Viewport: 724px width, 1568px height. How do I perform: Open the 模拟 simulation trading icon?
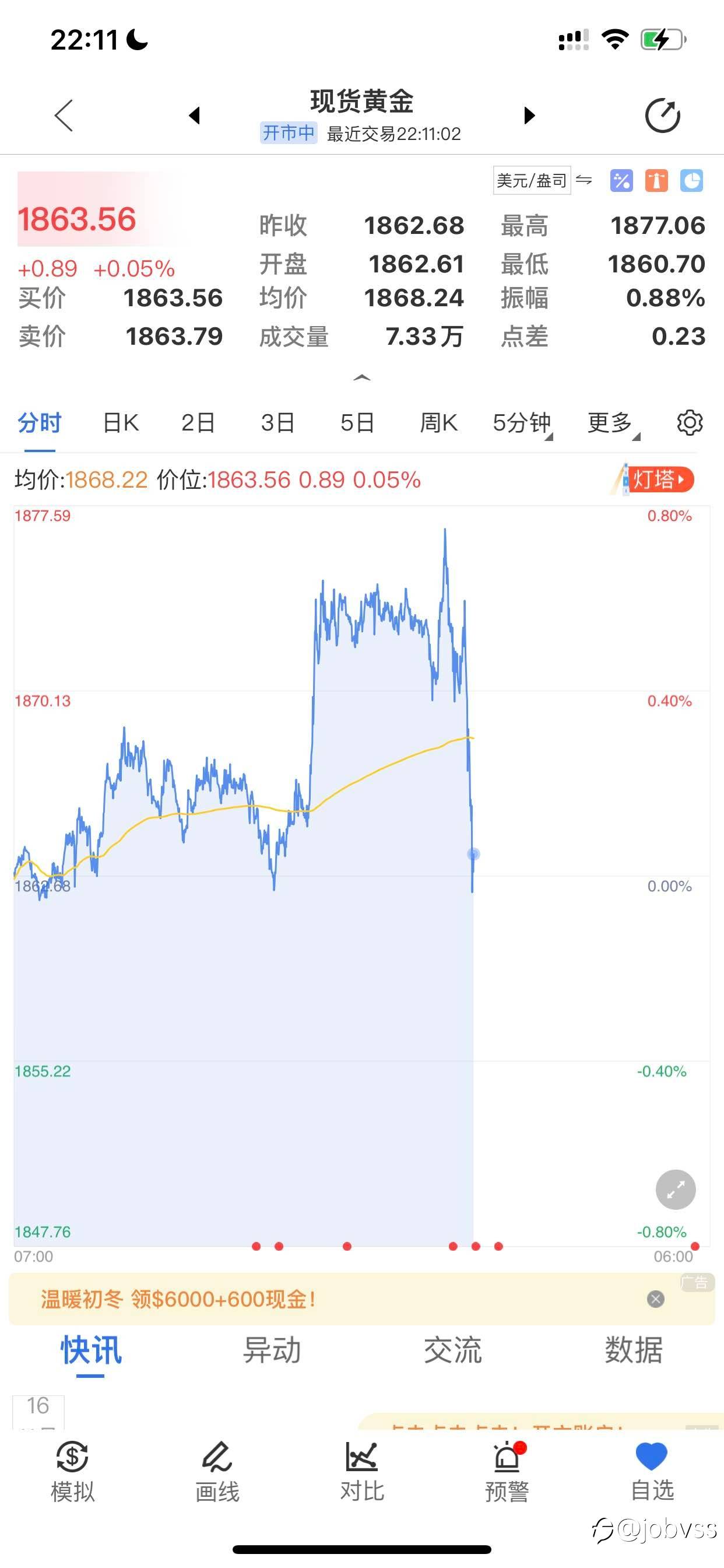point(72,1472)
